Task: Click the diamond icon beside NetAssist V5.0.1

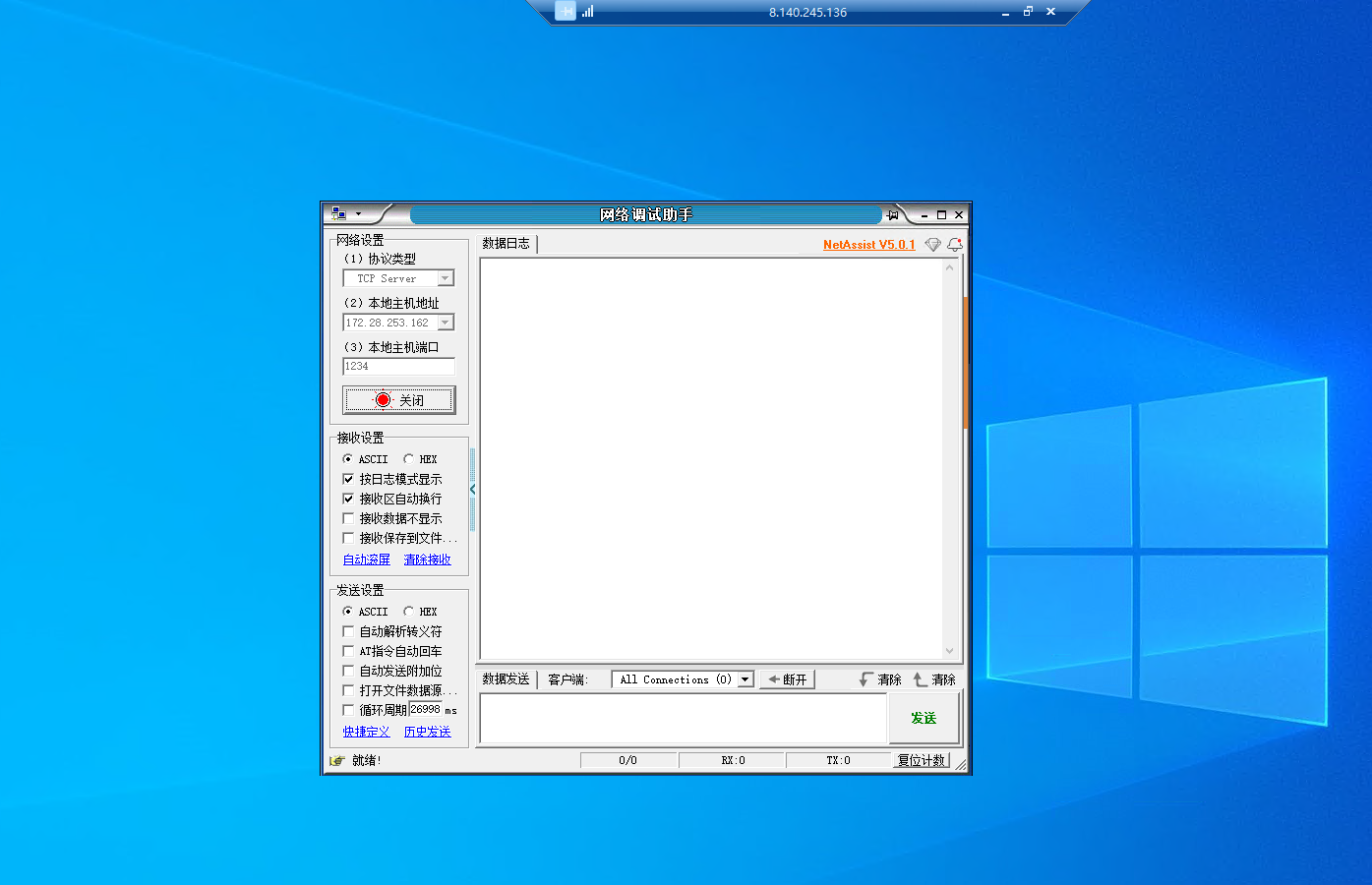Action: (x=932, y=244)
